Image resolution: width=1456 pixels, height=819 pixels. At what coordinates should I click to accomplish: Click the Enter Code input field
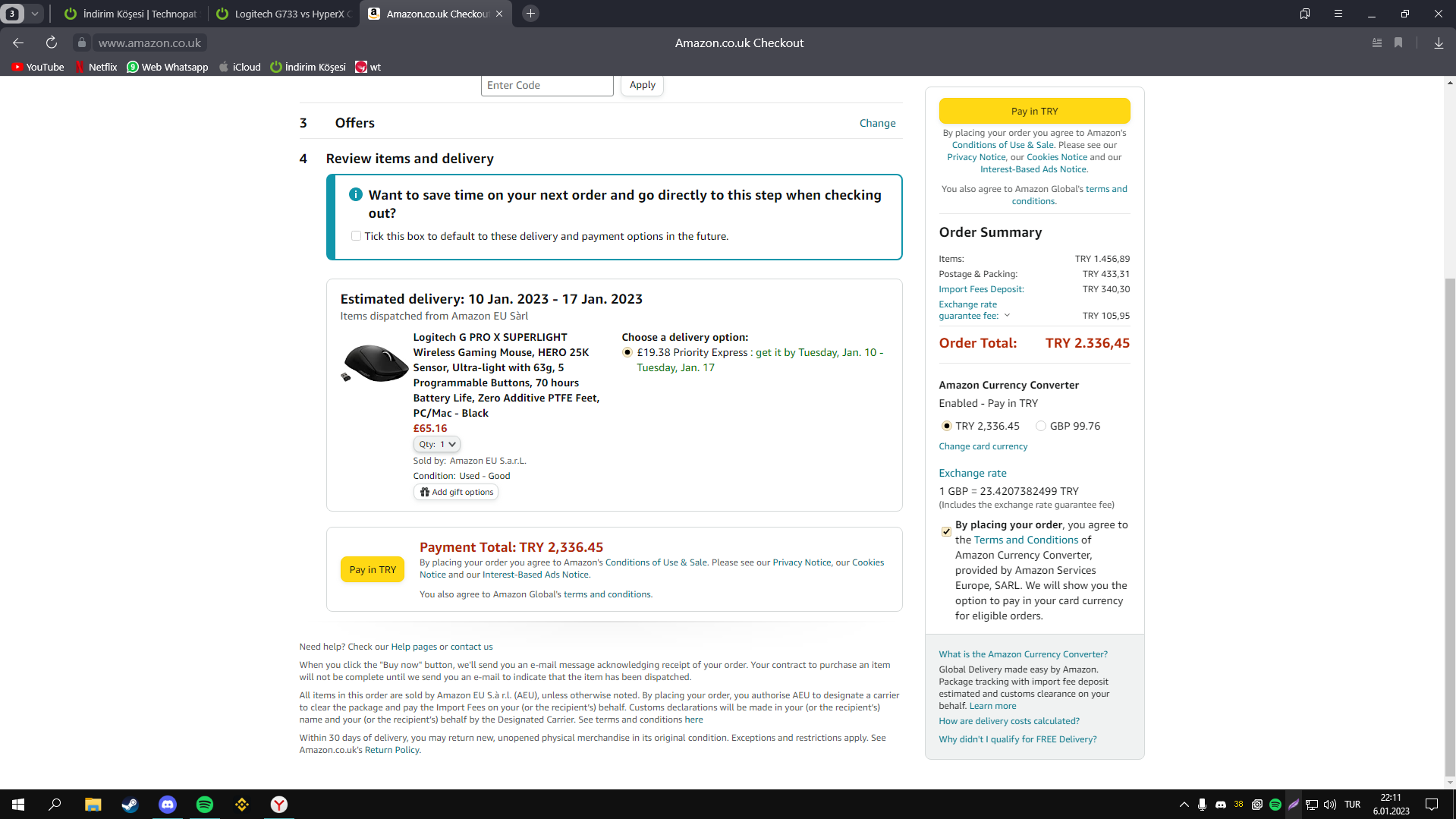547,85
